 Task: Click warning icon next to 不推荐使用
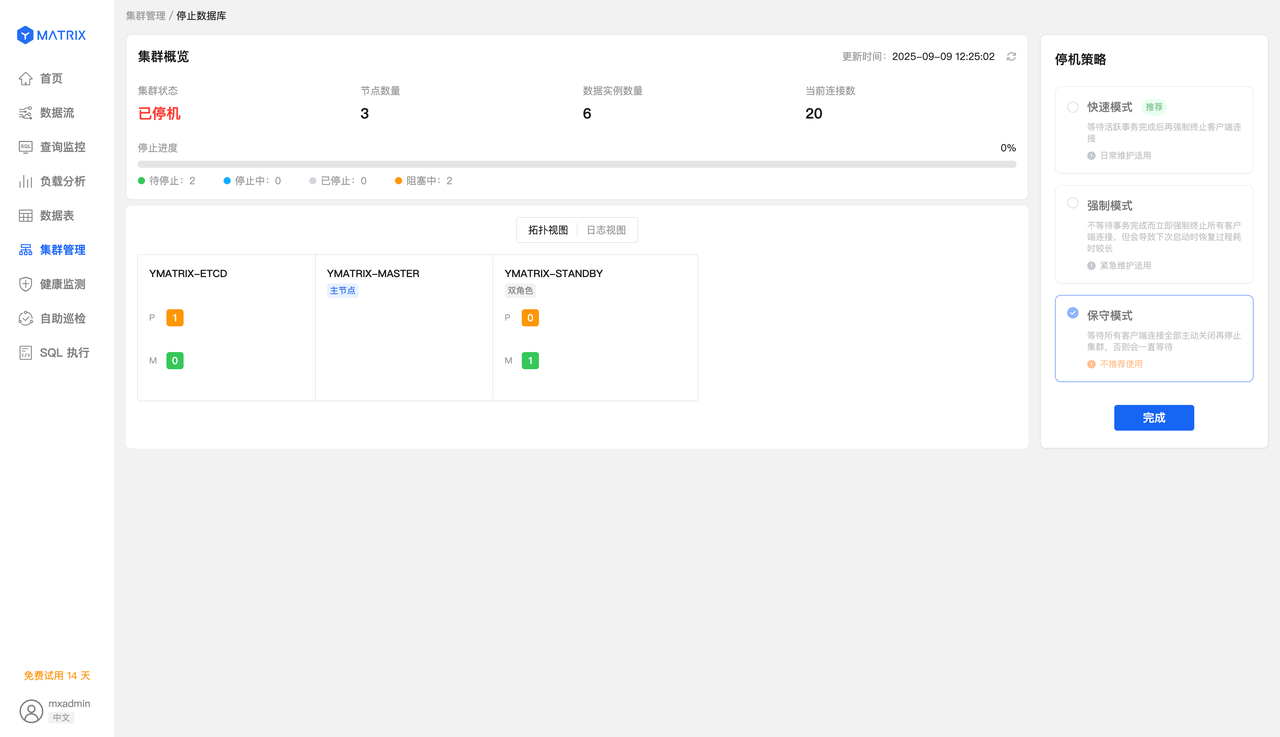(x=1091, y=364)
